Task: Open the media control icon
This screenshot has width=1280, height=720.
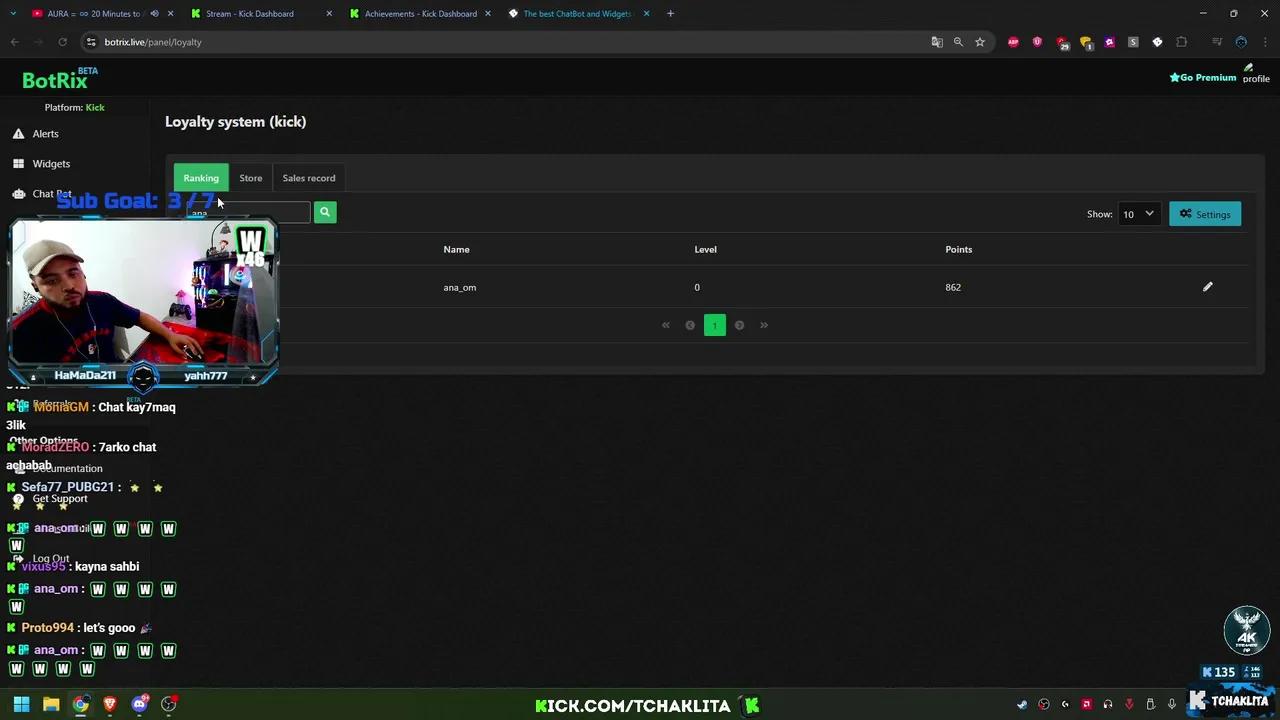Action: tap(1217, 42)
